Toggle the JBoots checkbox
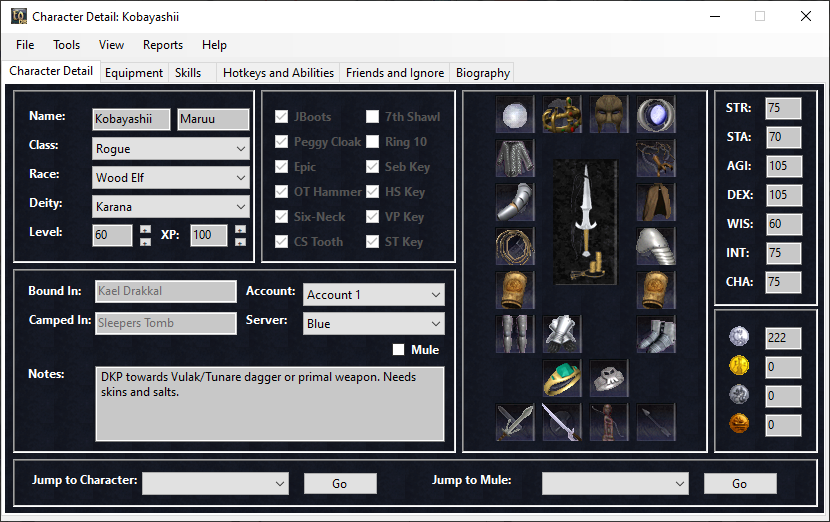This screenshot has width=830, height=522. (281, 117)
